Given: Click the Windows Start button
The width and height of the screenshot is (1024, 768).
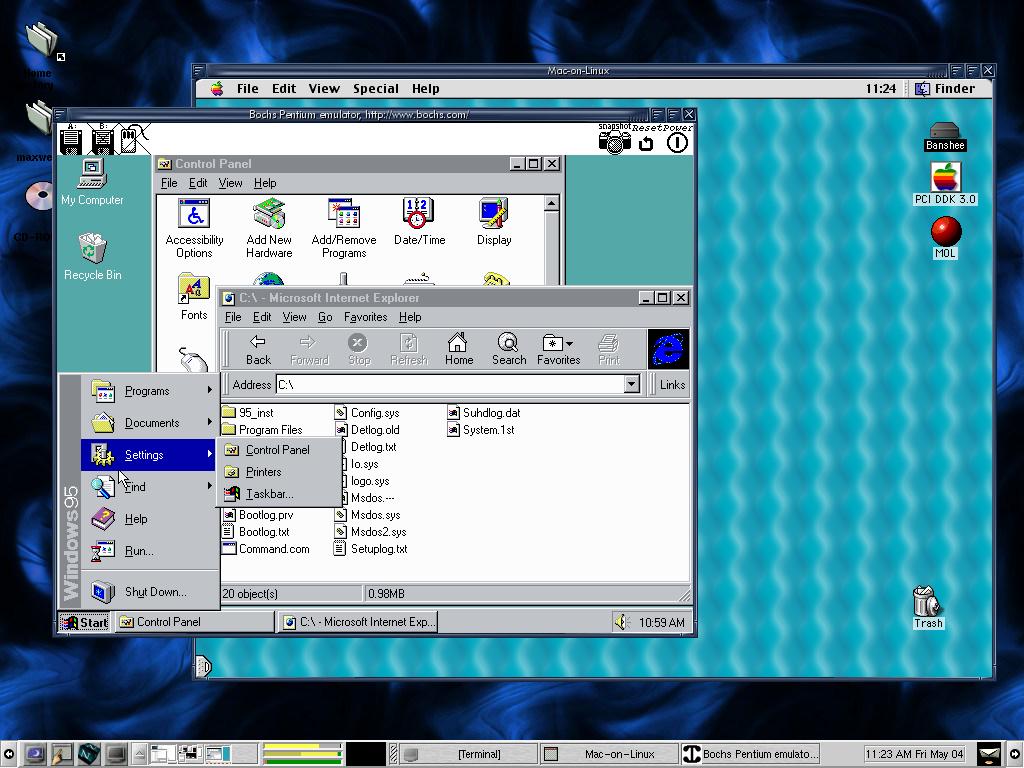Looking at the screenshot, I should [x=84, y=622].
